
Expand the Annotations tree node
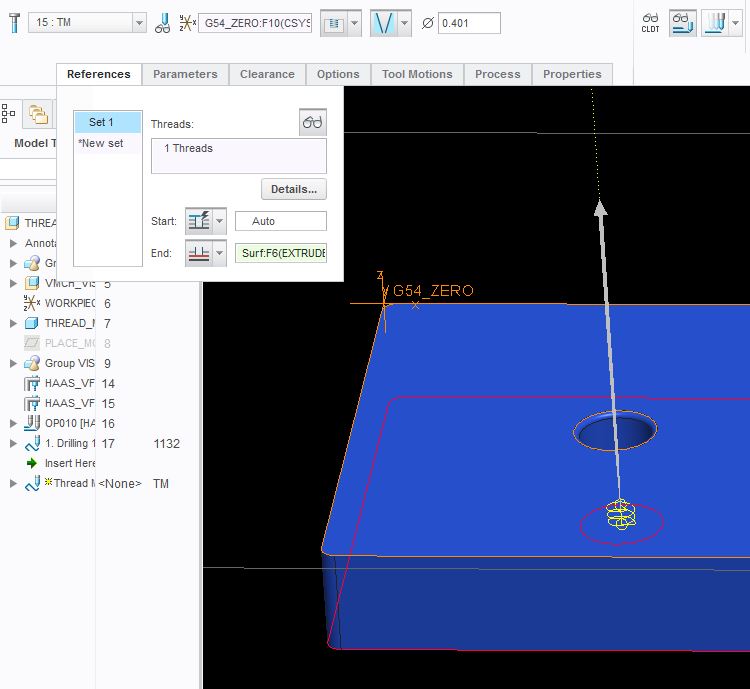(x=13, y=243)
